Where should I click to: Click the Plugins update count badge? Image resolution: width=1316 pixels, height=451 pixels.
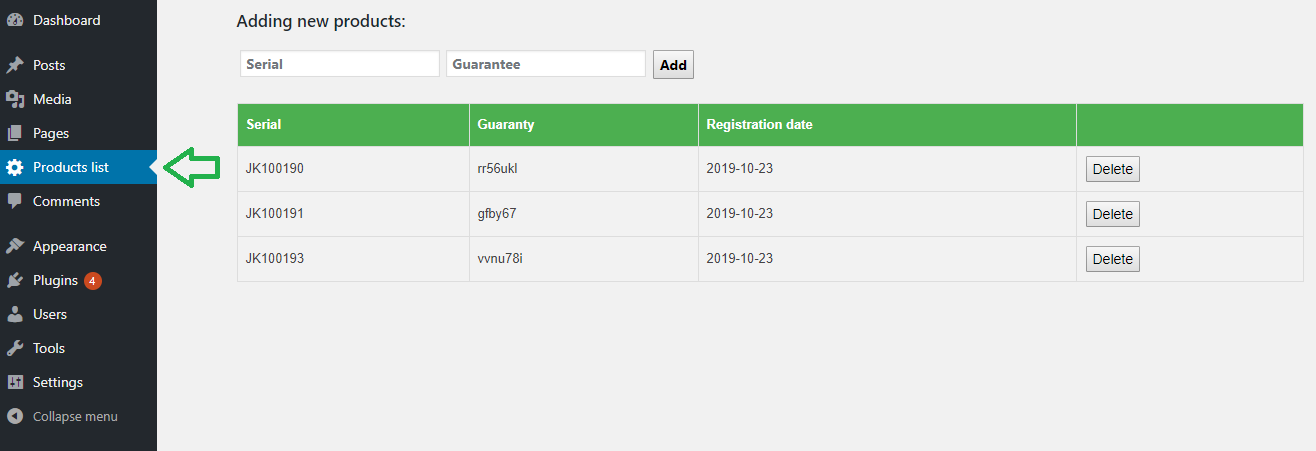pyautogui.click(x=92, y=281)
